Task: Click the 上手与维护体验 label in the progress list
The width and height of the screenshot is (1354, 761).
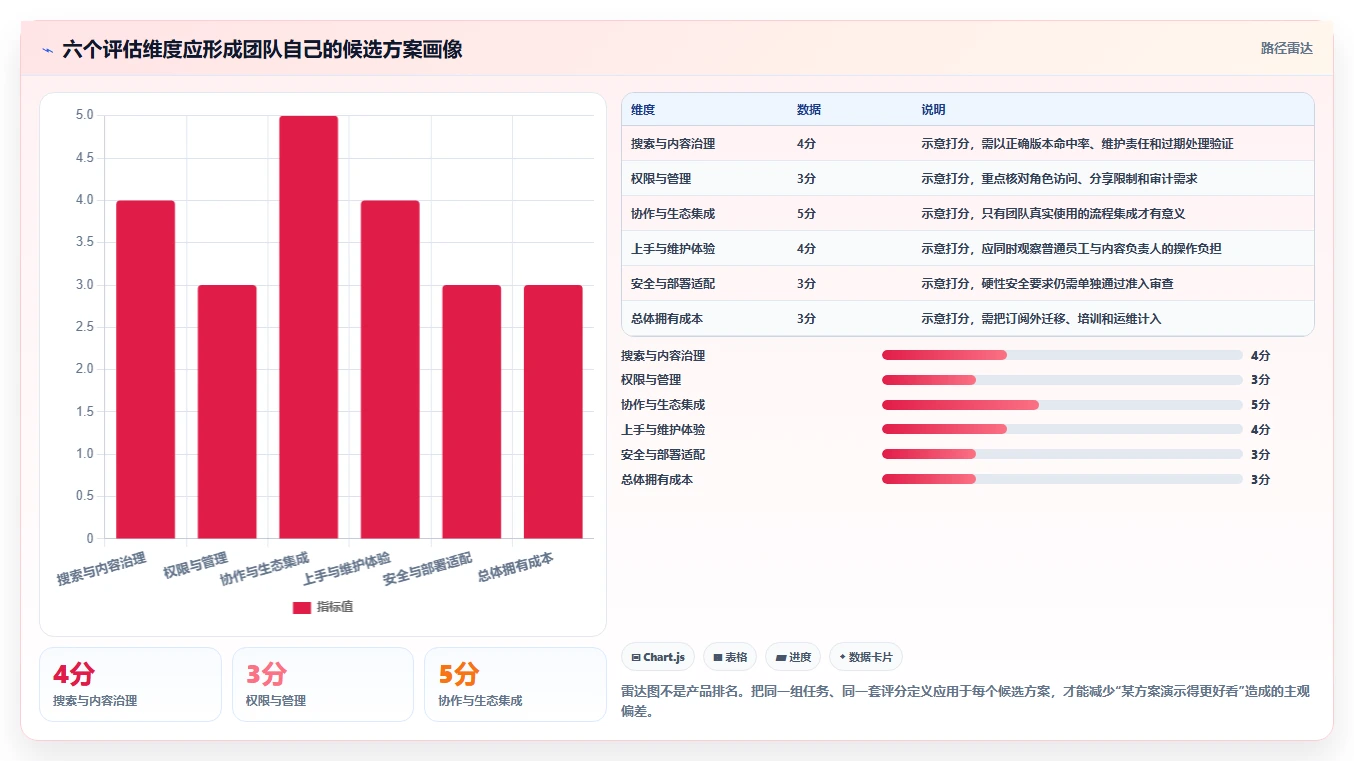Action: tap(663, 429)
